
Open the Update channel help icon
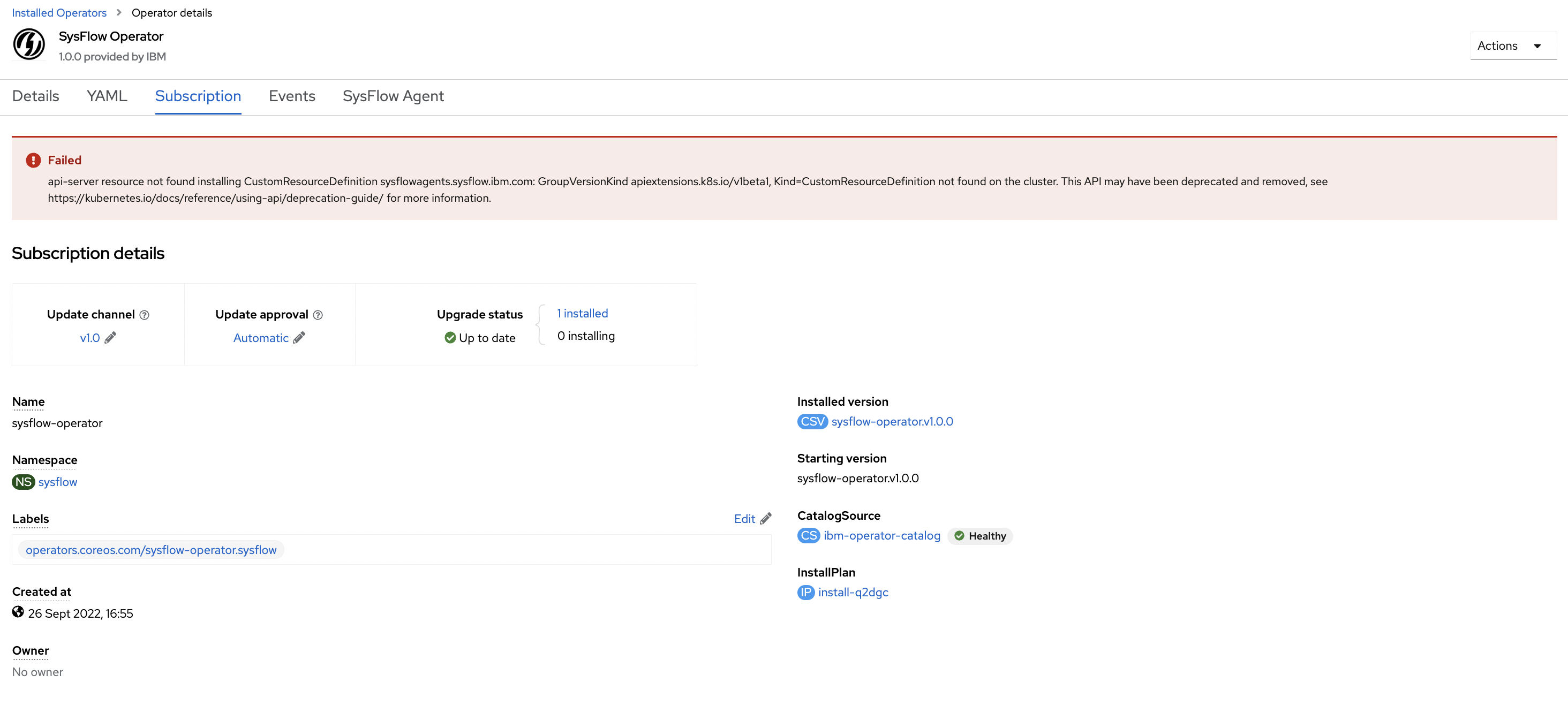click(x=144, y=315)
